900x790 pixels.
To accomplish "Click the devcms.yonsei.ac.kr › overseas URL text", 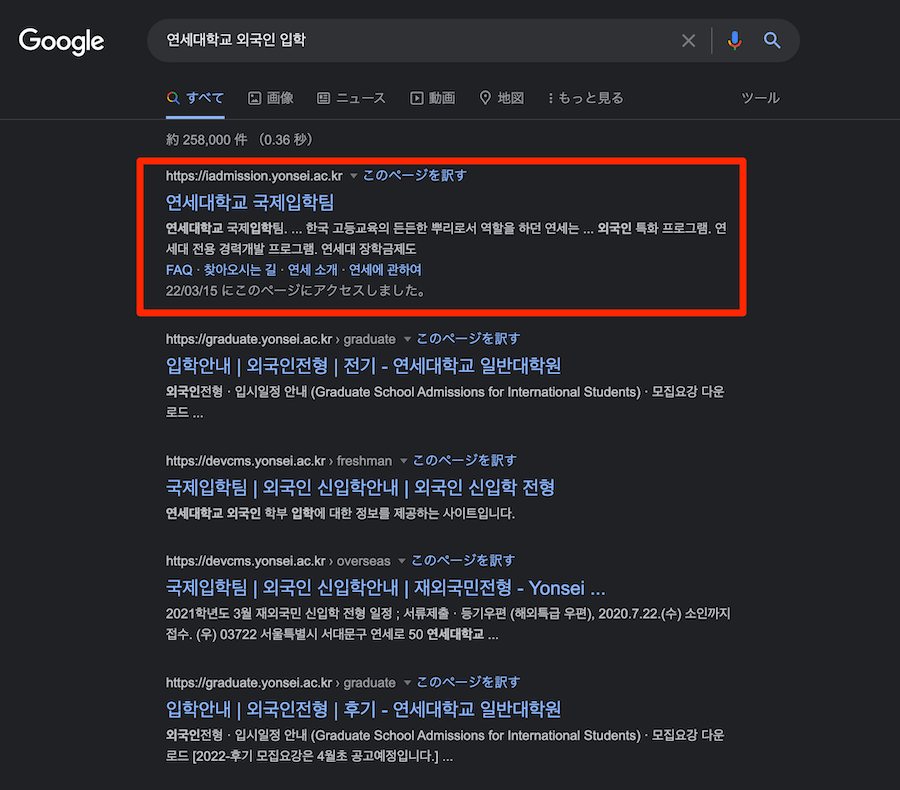I will [x=278, y=561].
